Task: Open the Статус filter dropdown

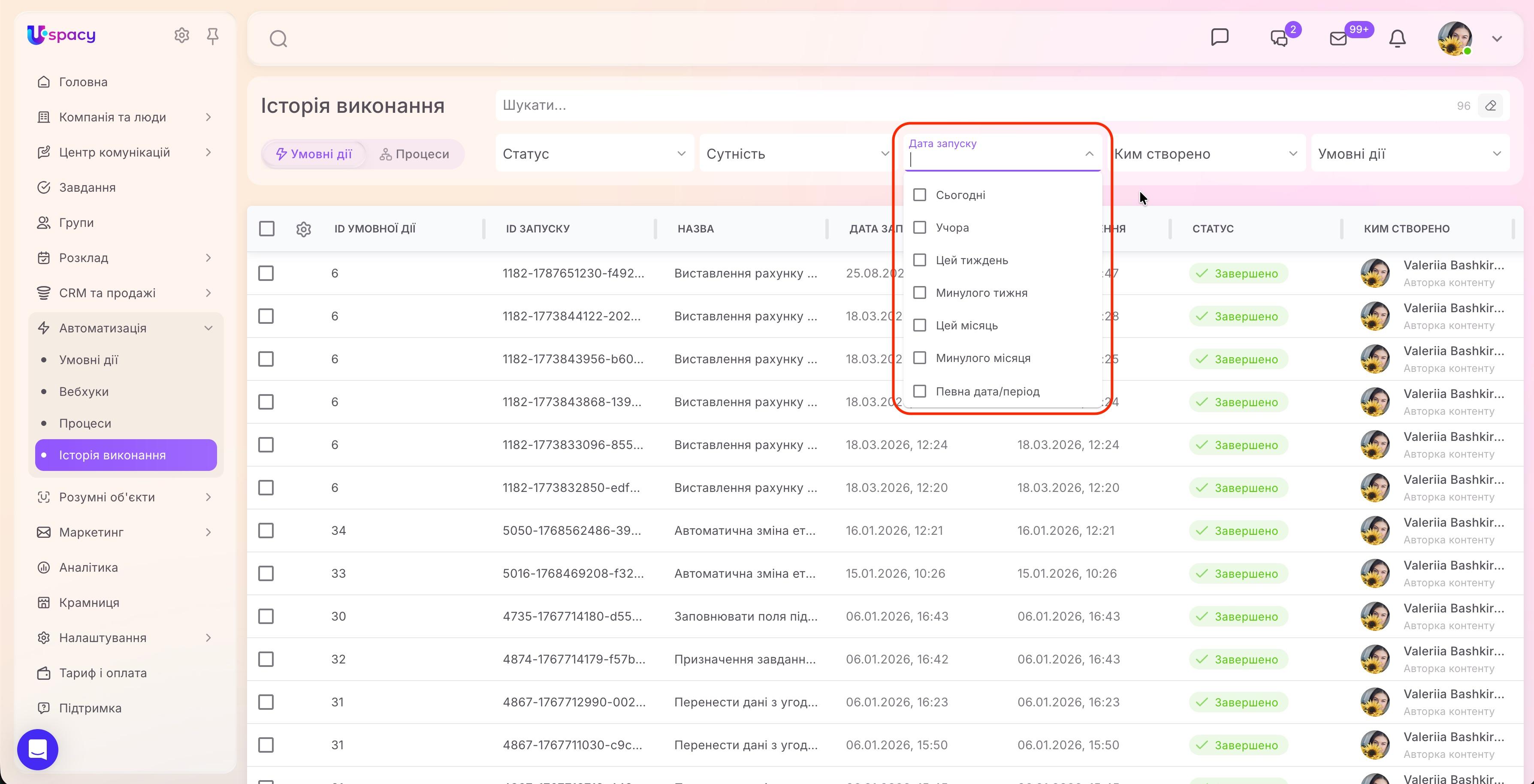Action: click(x=594, y=154)
